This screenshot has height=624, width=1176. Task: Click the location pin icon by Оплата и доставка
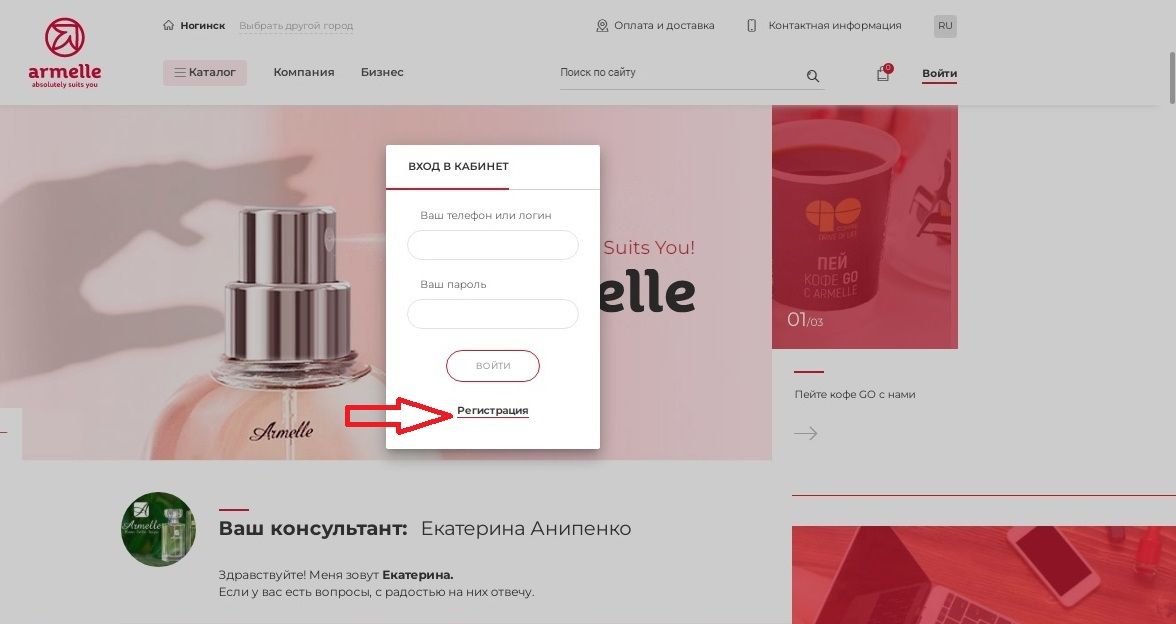tap(602, 26)
